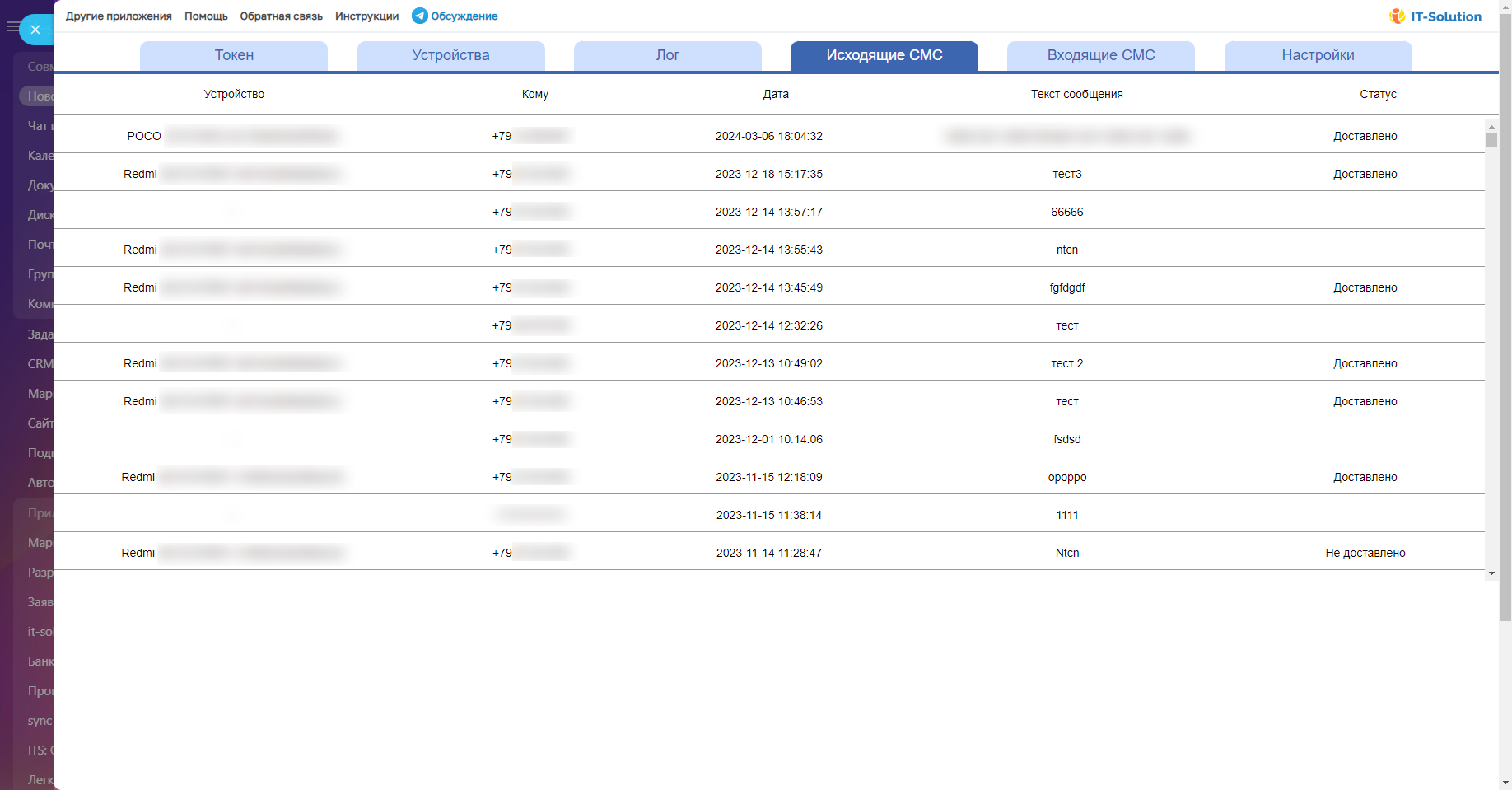Viewport: 1512px width, 790px height.
Task: Open the Другие приложения link
Action: pos(119,16)
